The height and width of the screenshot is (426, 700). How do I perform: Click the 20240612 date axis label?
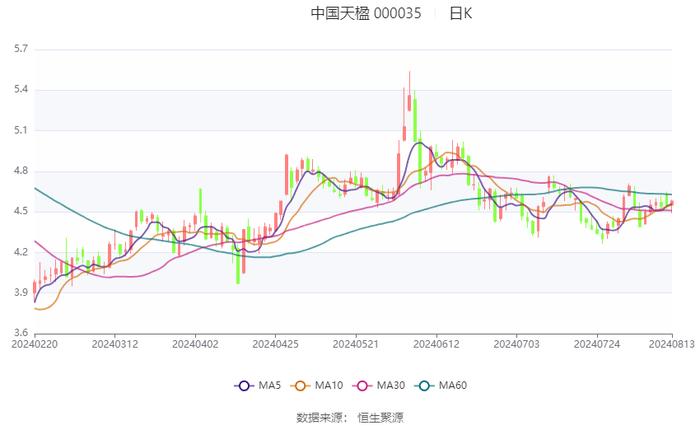[436, 344]
